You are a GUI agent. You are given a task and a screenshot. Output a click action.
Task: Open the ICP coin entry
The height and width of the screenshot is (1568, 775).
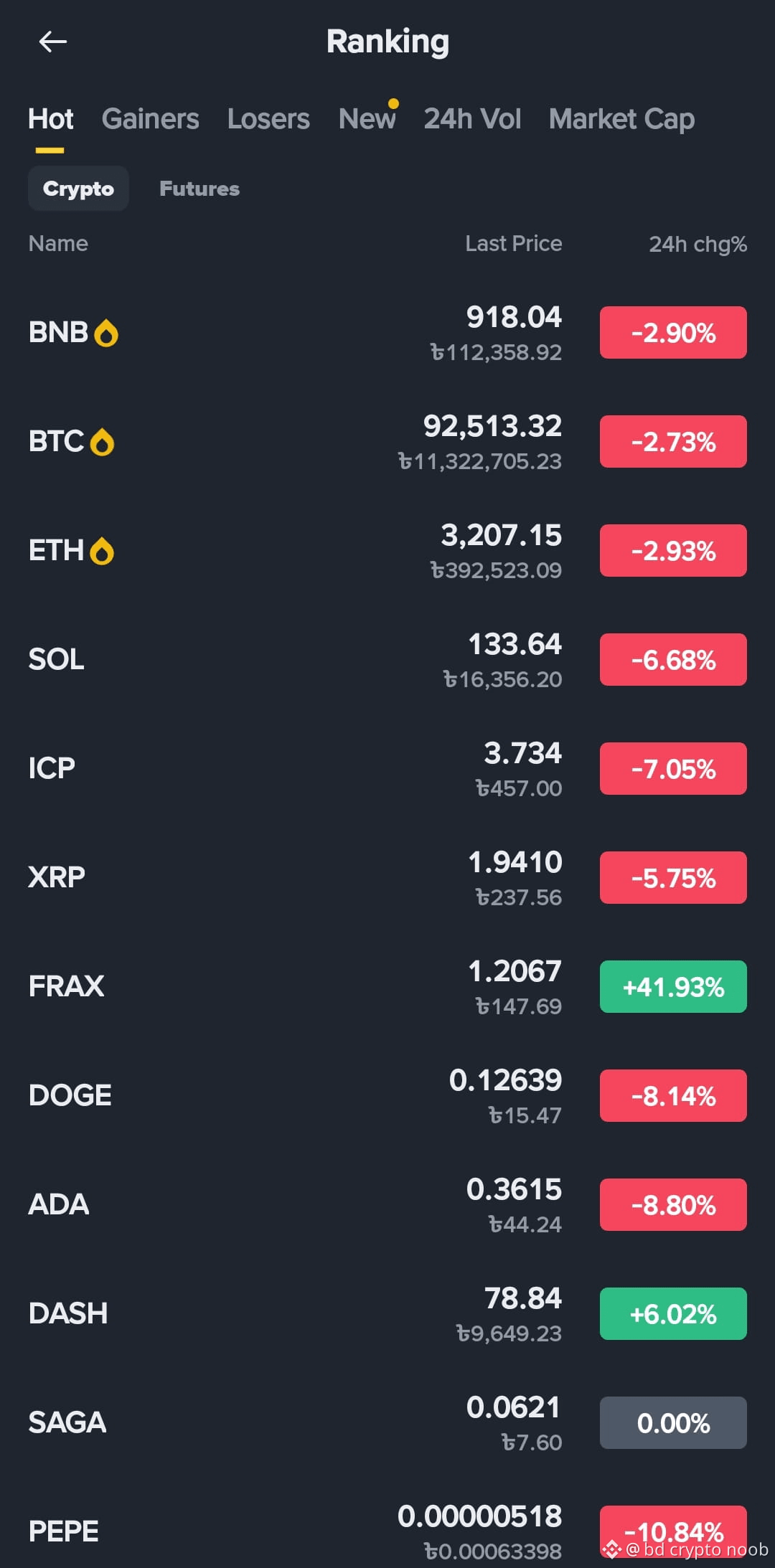pos(387,769)
